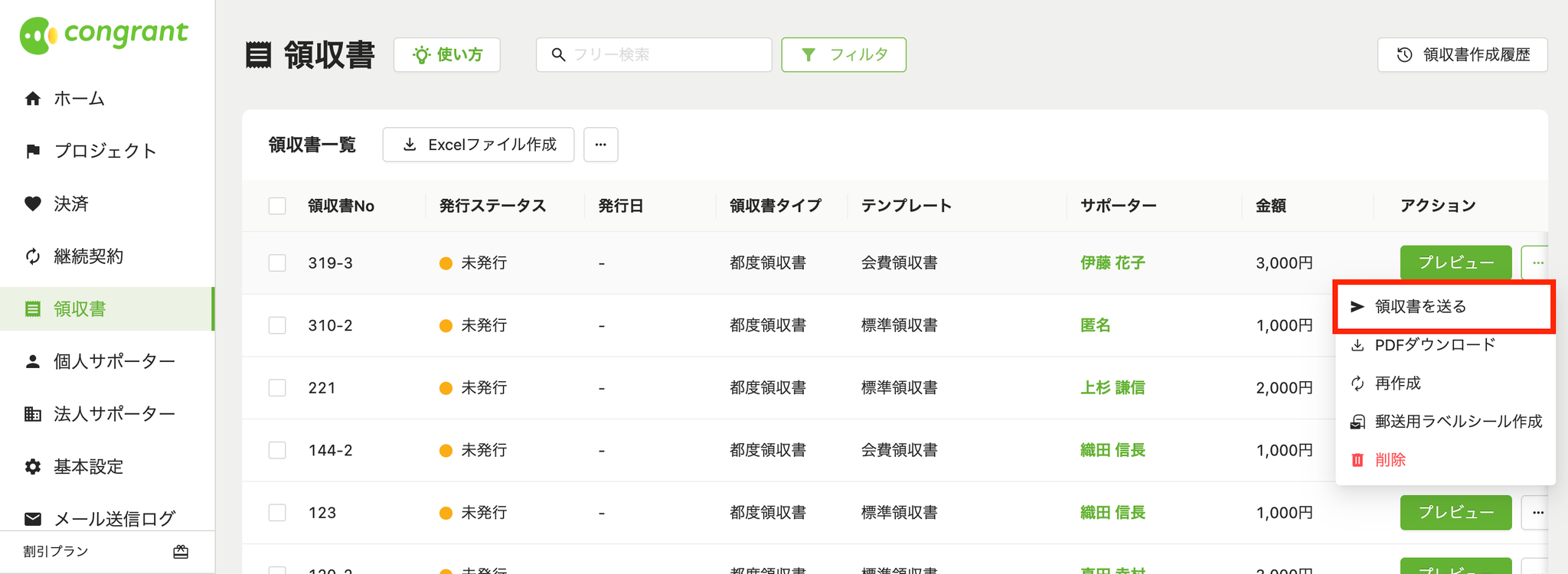This screenshot has width=1568, height=574.
Task: Select 削除 from the action menu
Action: (x=1445, y=460)
